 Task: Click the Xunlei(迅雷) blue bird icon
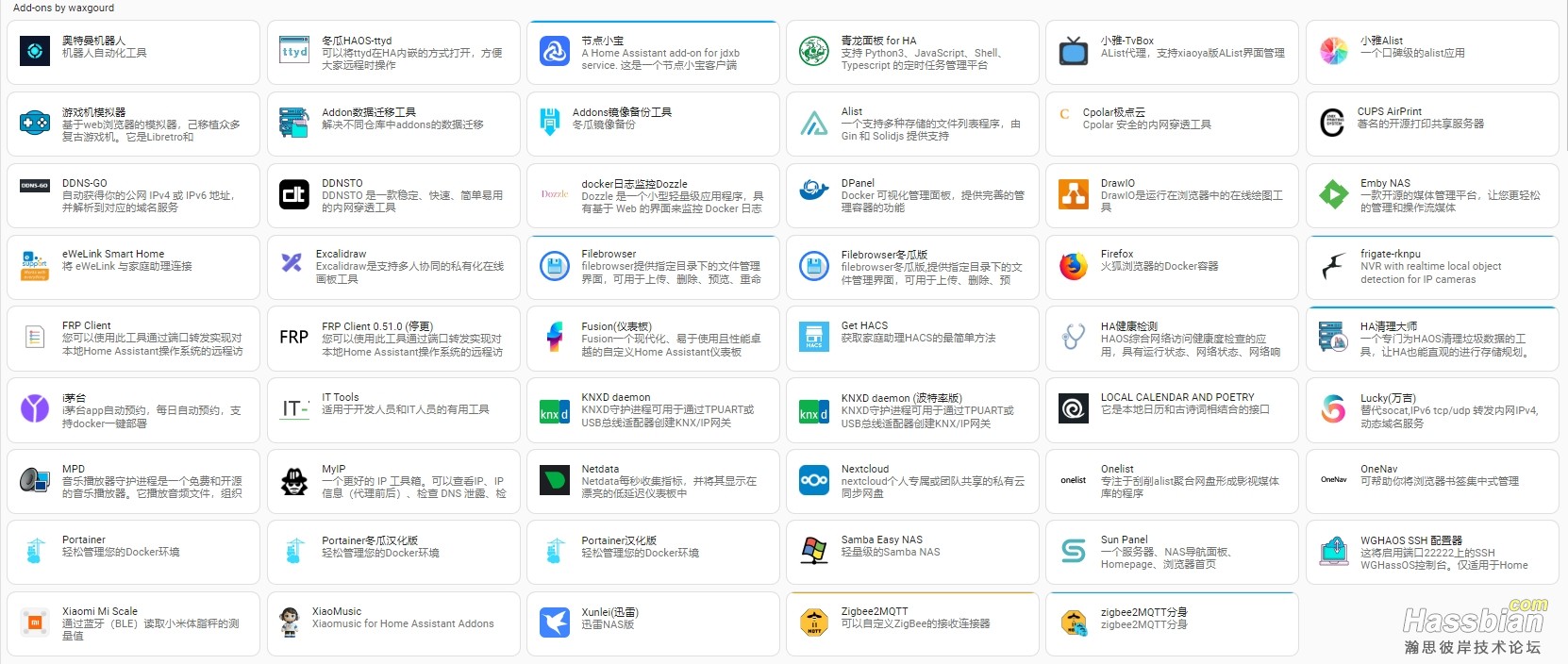click(555, 622)
